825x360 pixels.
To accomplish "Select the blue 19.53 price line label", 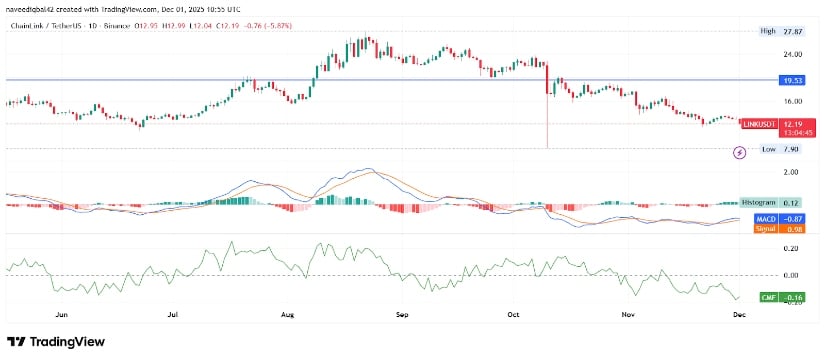I will pos(791,81).
